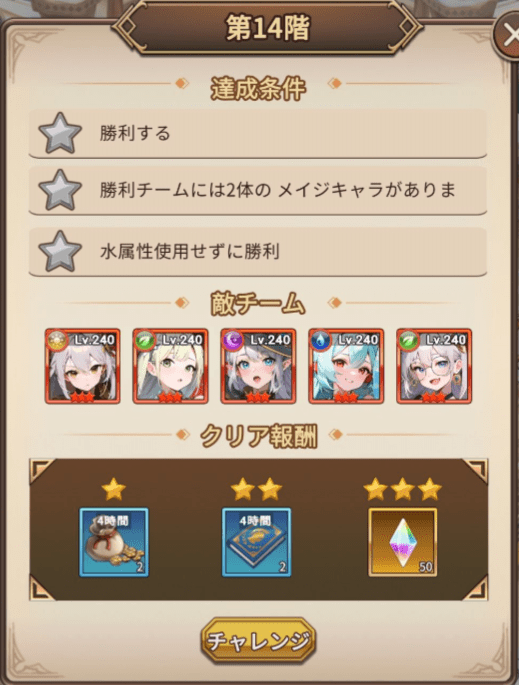Viewport: 519px width, 685px height.
Task: Click the star beside 水属性使用せずに勝利
Action: coord(60,251)
